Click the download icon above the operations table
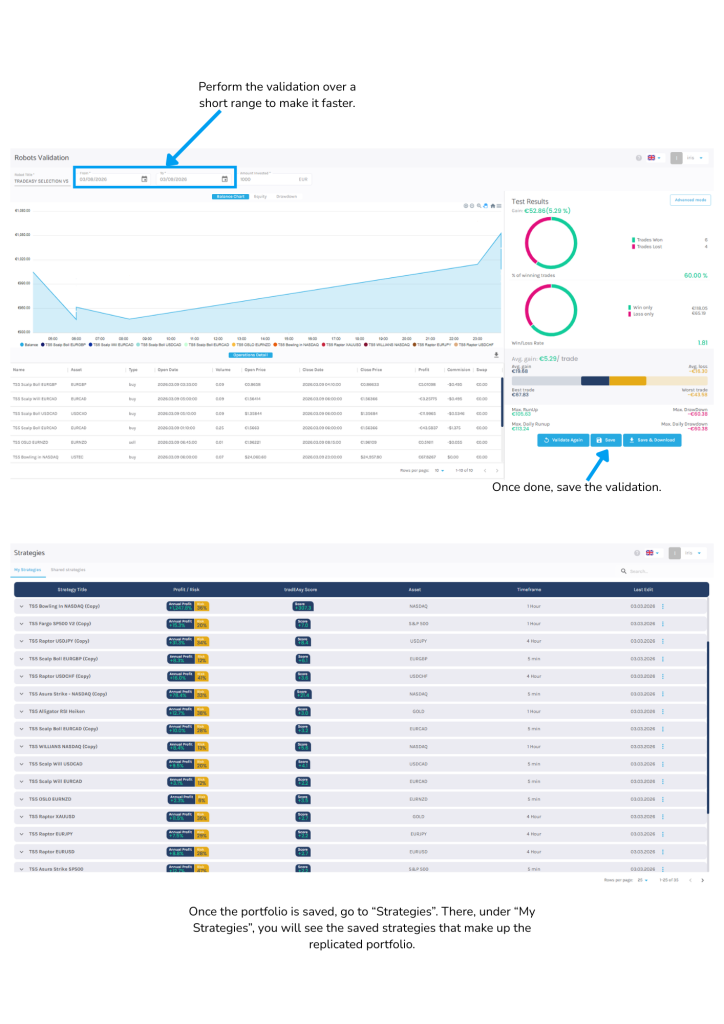 tap(496, 354)
